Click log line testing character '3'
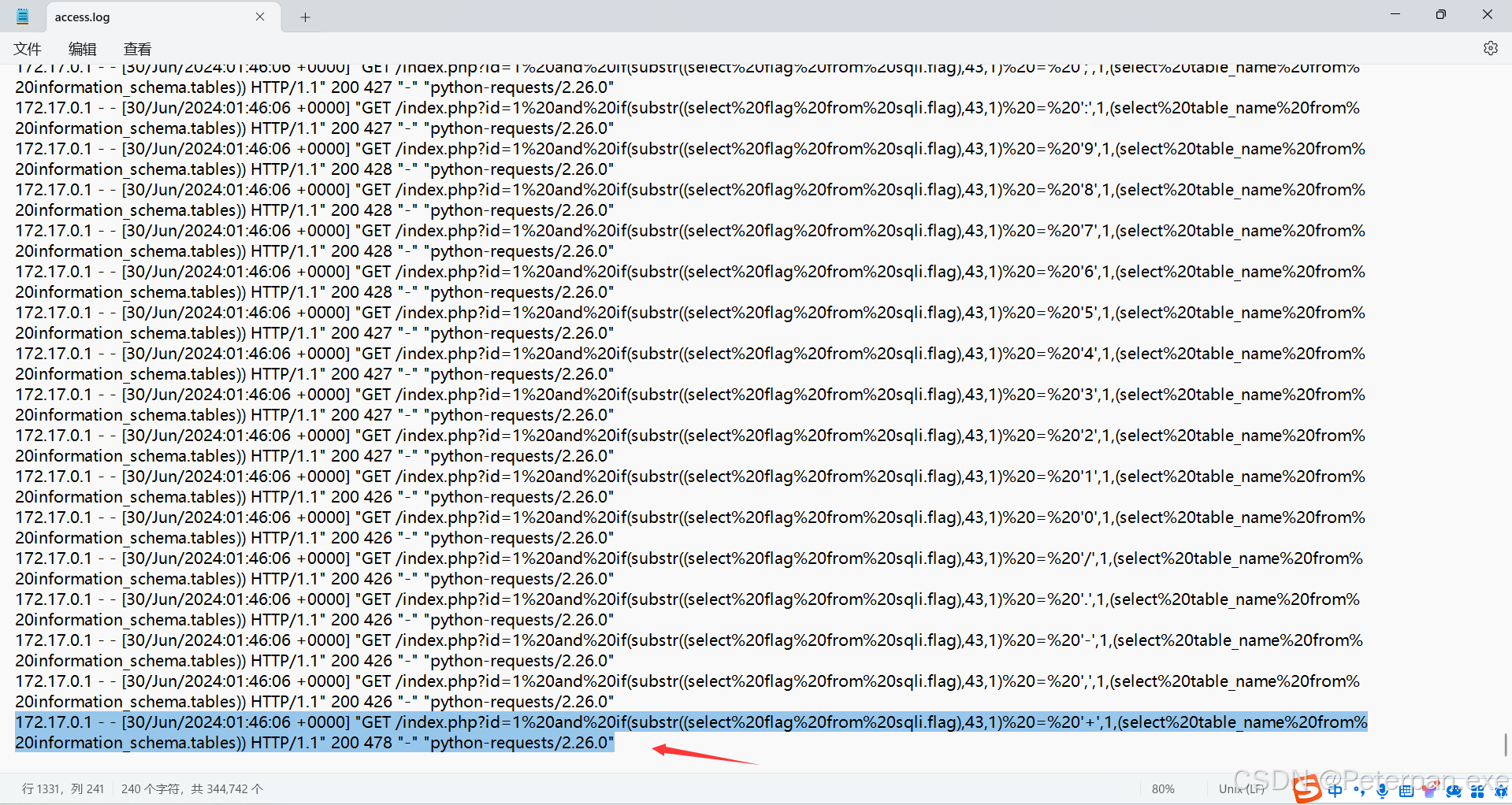This screenshot has height=805, width=1512. pos(690,404)
